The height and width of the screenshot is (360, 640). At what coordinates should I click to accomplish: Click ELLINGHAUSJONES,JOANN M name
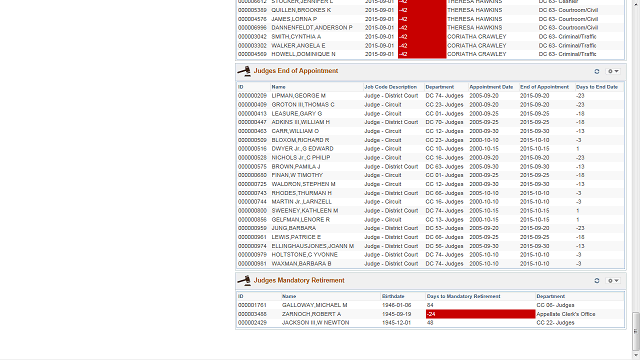point(313,246)
